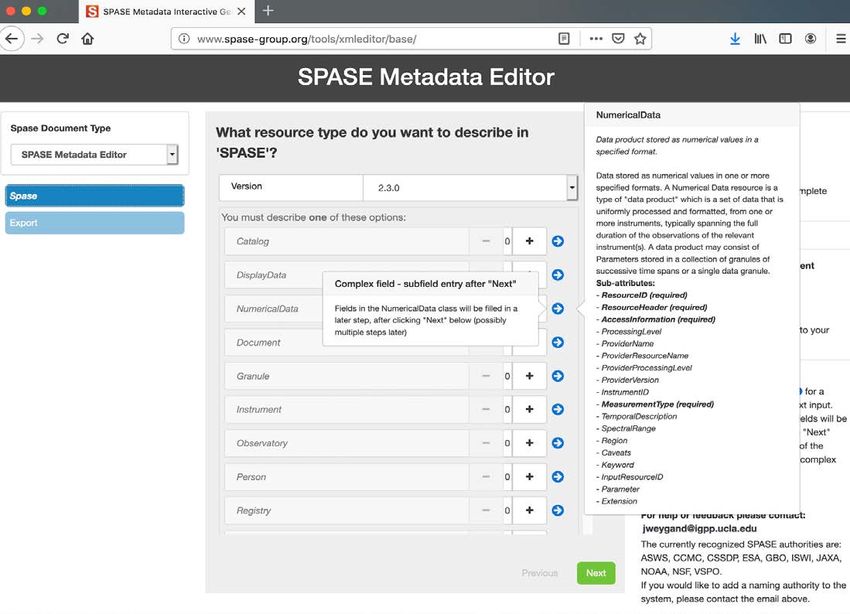The image size is (850, 614).
Task: Open the Firefox account menu
Action: [x=810, y=38]
